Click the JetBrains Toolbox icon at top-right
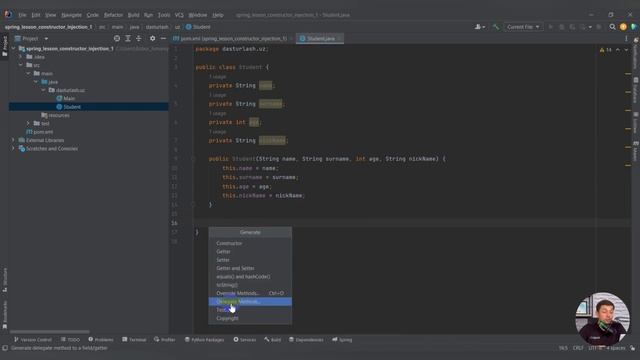This screenshot has height=360, width=640. (633, 27)
